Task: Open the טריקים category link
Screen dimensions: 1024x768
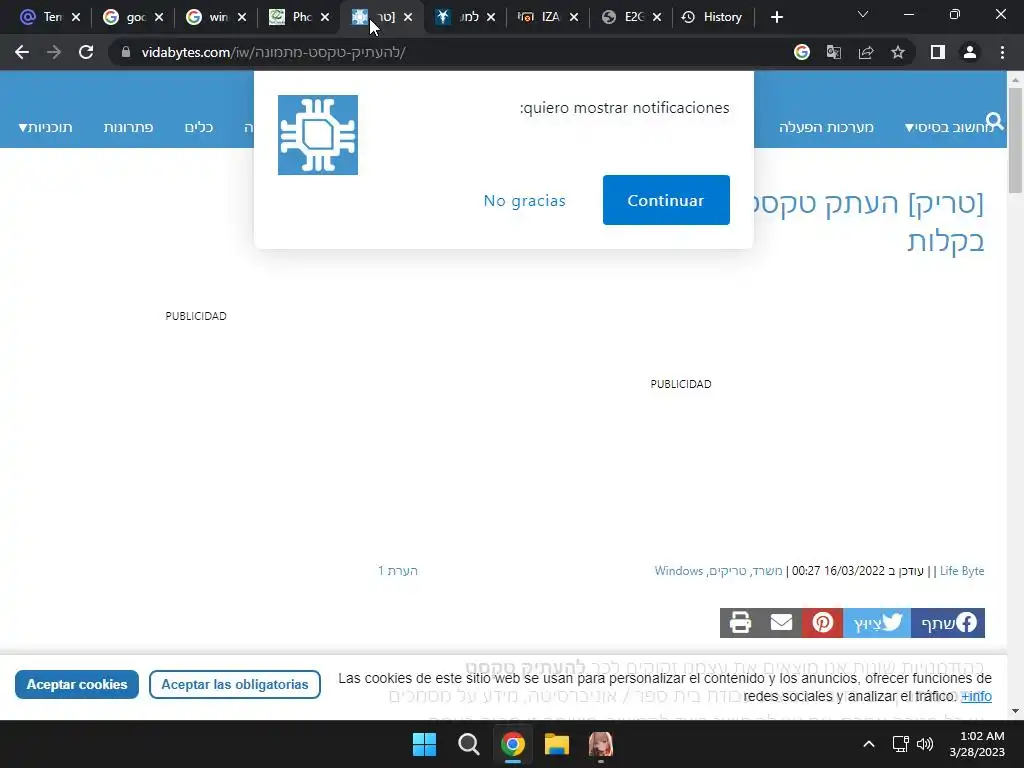Action: click(728, 571)
